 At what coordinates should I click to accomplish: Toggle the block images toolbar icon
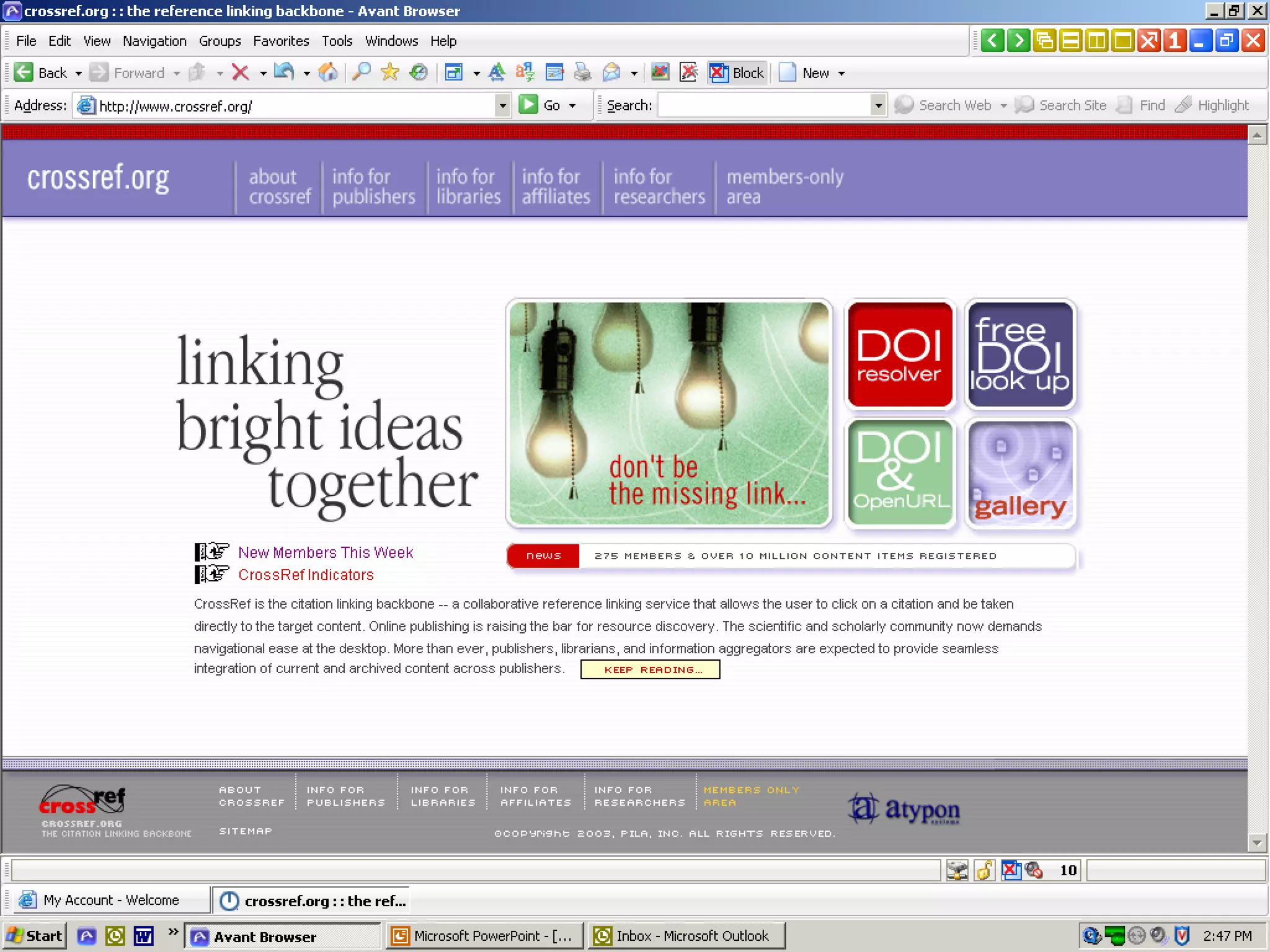click(x=660, y=73)
